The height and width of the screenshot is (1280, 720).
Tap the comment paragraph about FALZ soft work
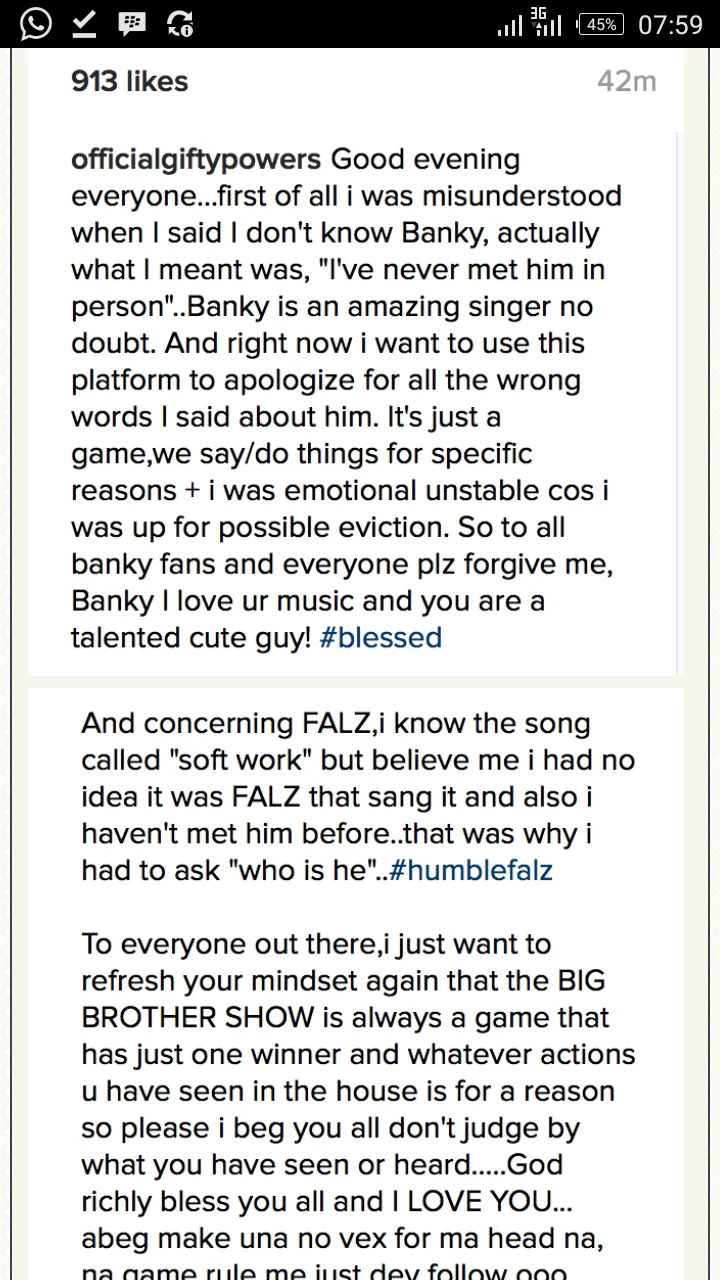click(358, 797)
